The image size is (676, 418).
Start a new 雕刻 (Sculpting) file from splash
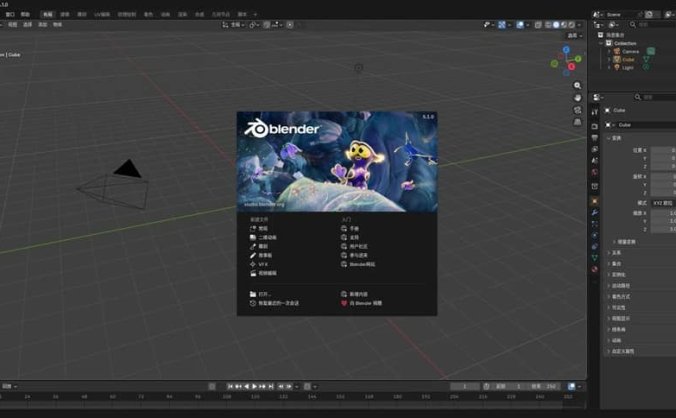point(259,246)
